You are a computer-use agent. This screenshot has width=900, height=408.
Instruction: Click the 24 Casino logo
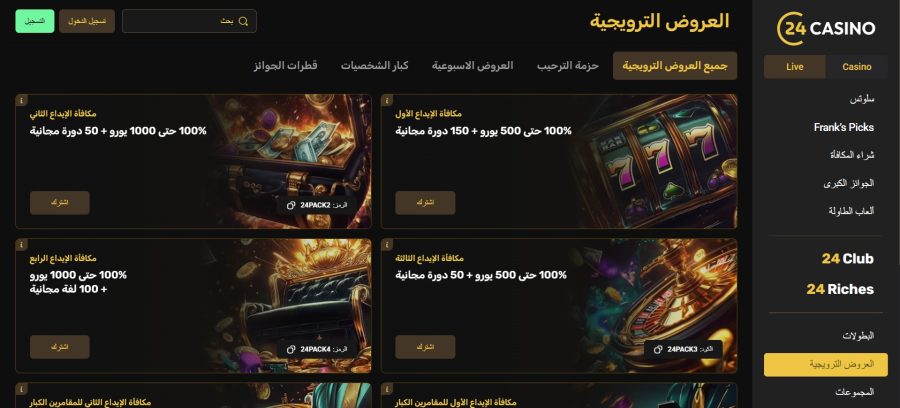coord(826,28)
